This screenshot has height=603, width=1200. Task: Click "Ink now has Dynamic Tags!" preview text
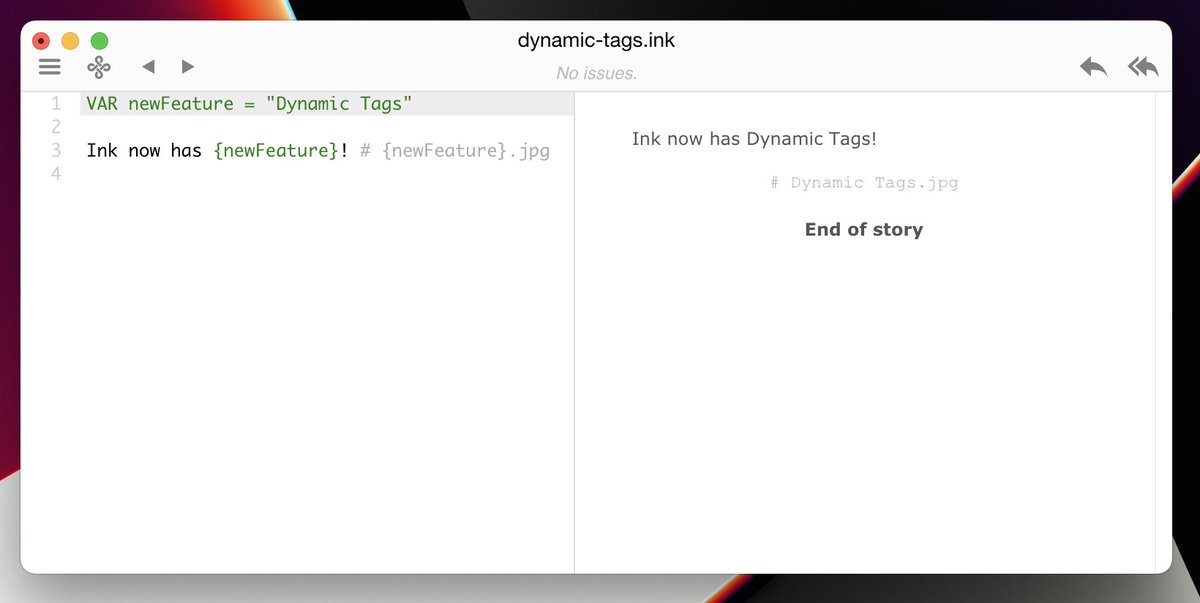(x=754, y=139)
